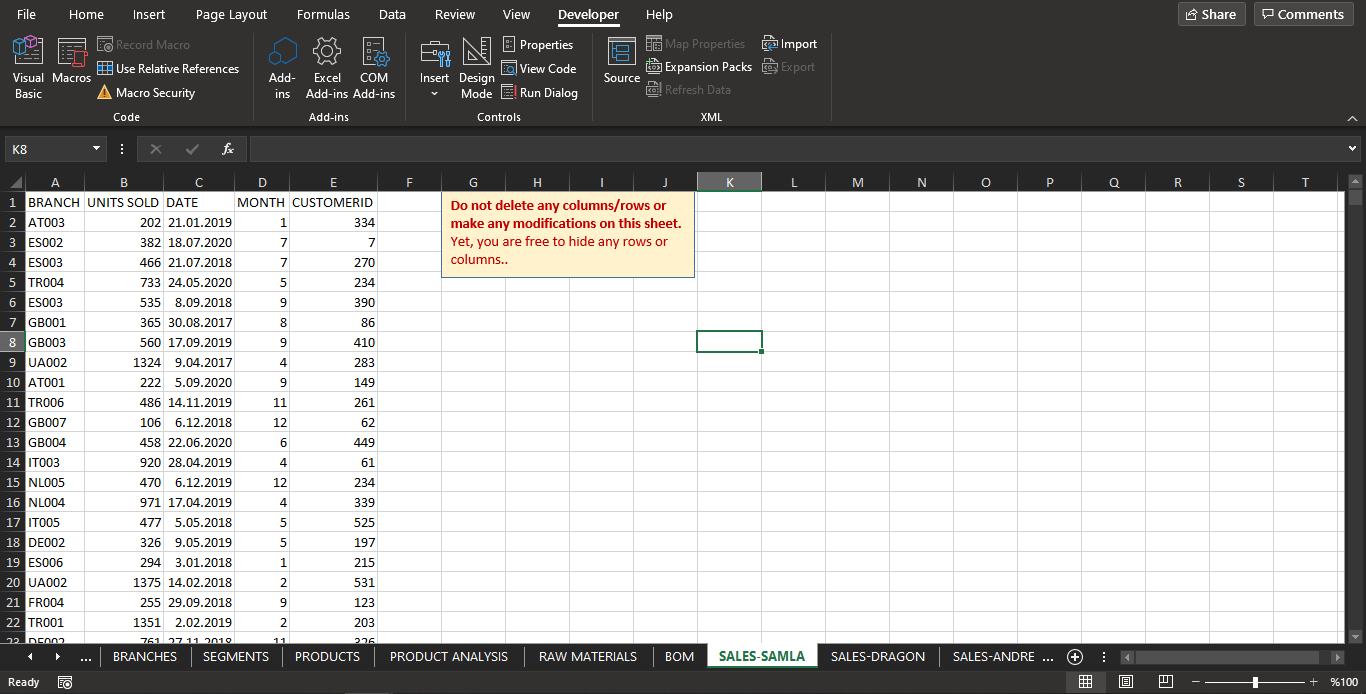Open Excel Add-ins
This screenshot has width=1366, height=694.
coord(327,67)
